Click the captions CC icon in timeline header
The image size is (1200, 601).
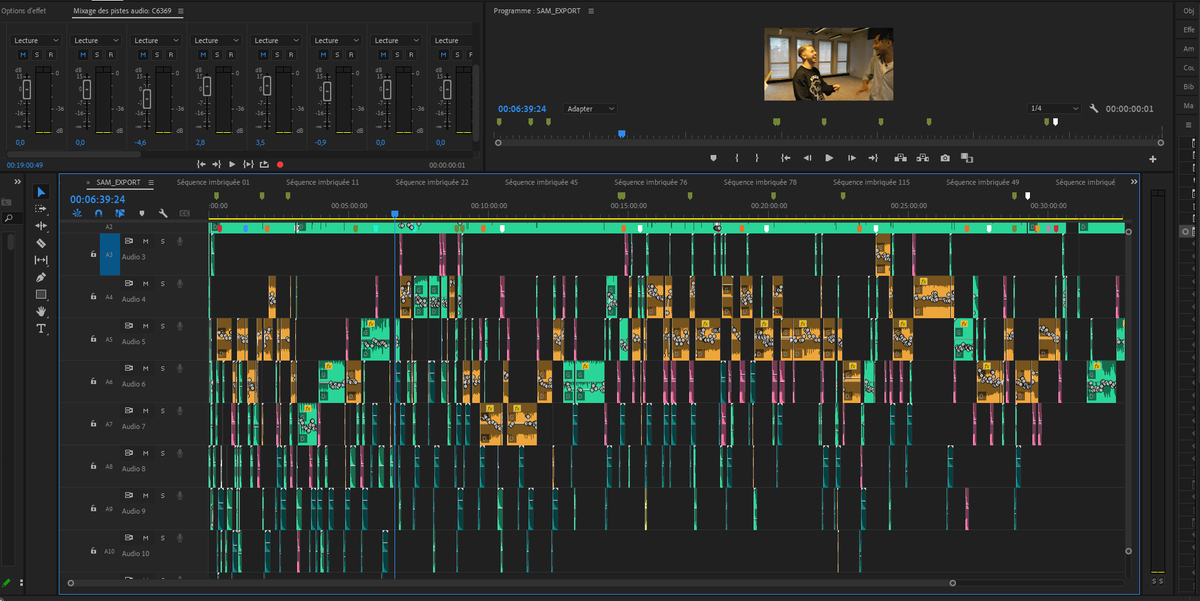(184, 213)
